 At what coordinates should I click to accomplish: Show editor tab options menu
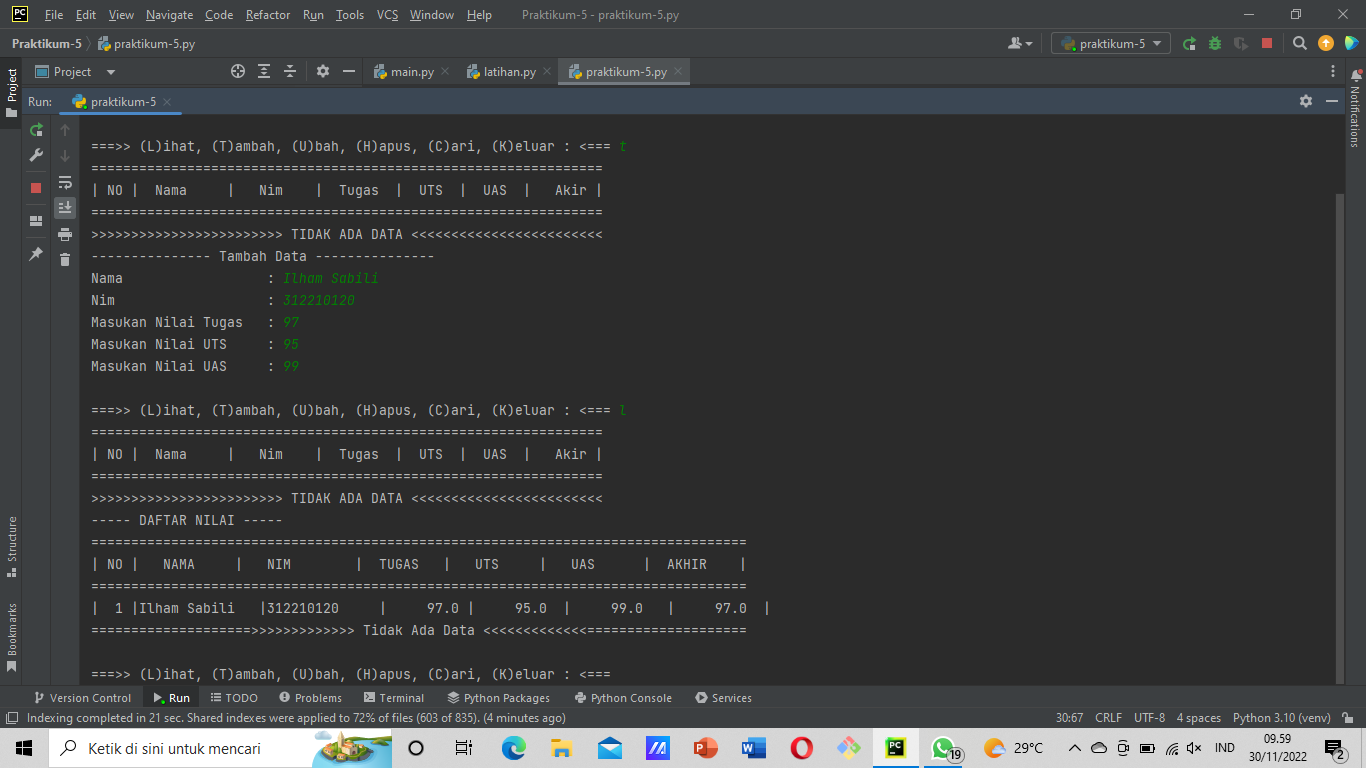point(1333,71)
